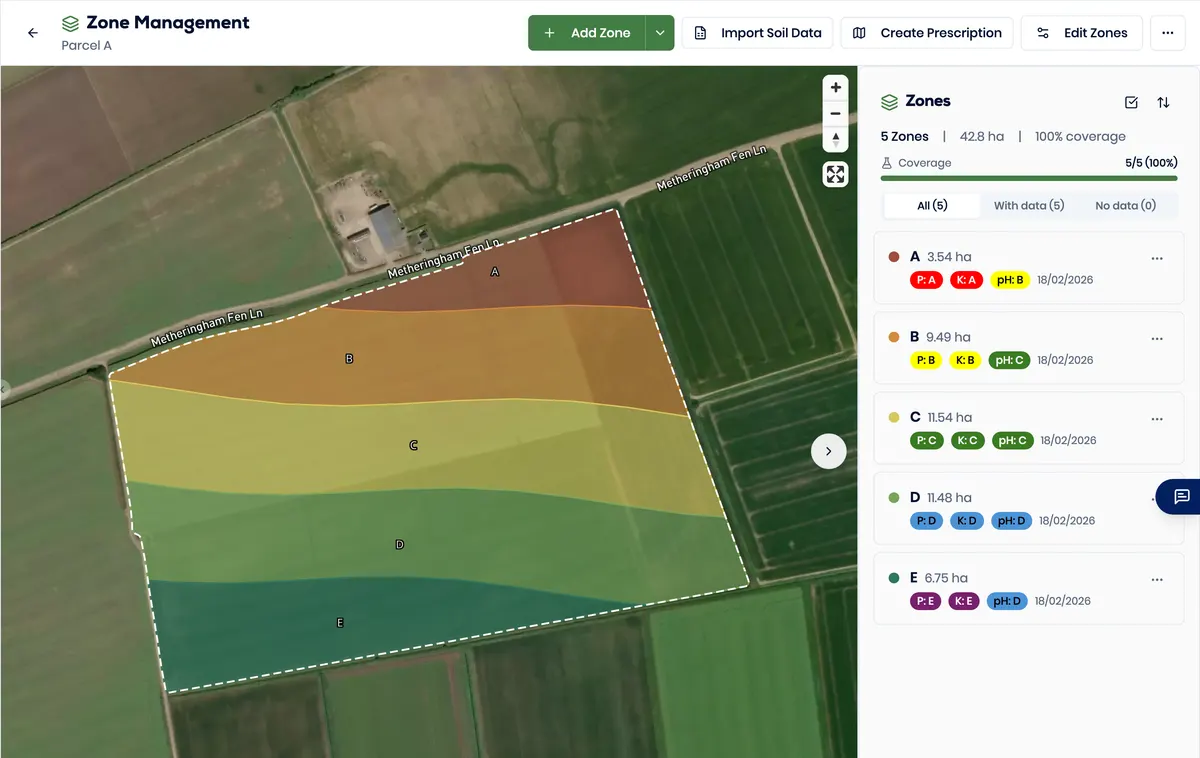Click the Zones panel layers icon
Image resolution: width=1200 pixels, height=758 pixels.
point(889,102)
